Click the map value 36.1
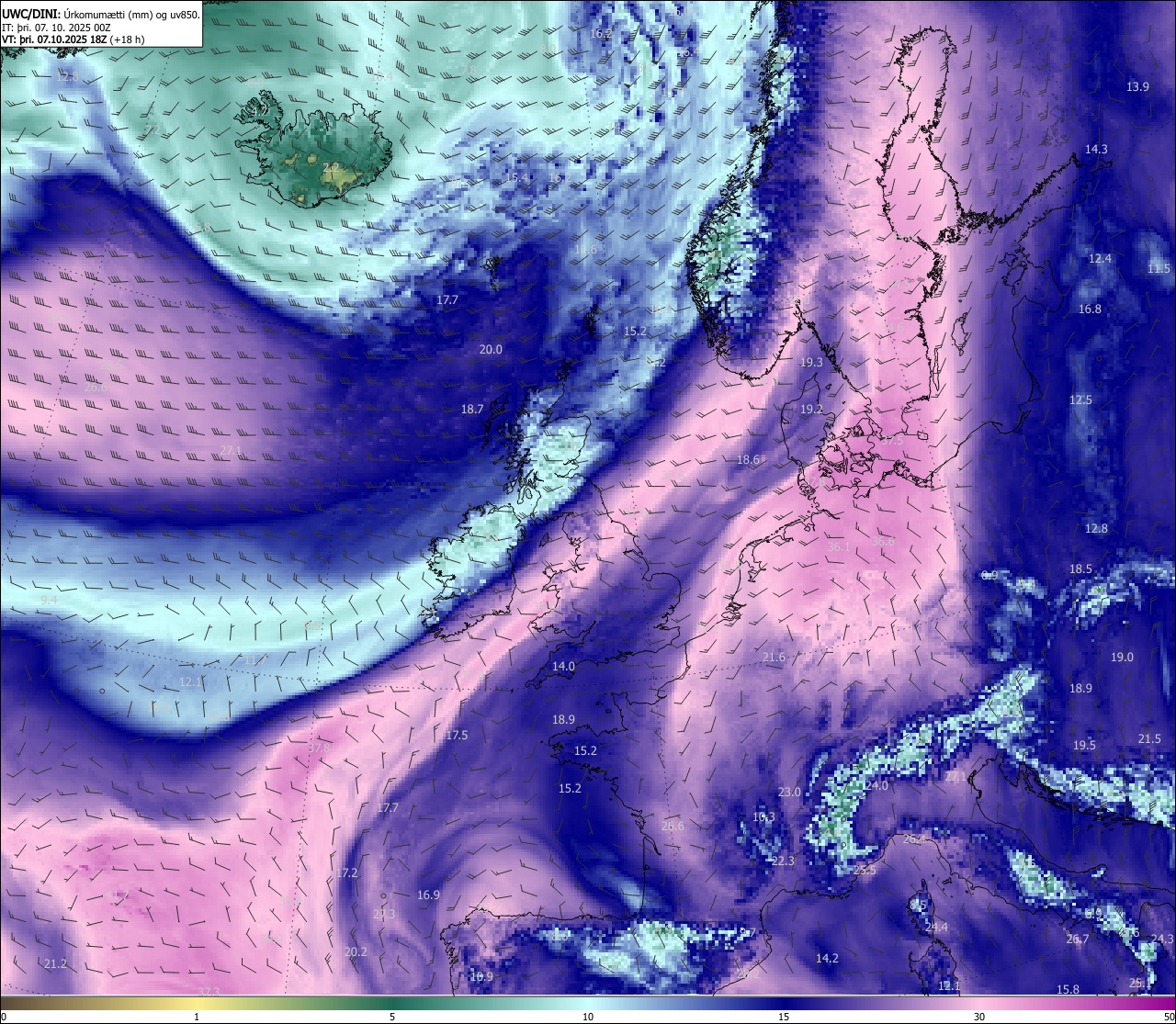This screenshot has width=1176, height=1024. [839, 546]
